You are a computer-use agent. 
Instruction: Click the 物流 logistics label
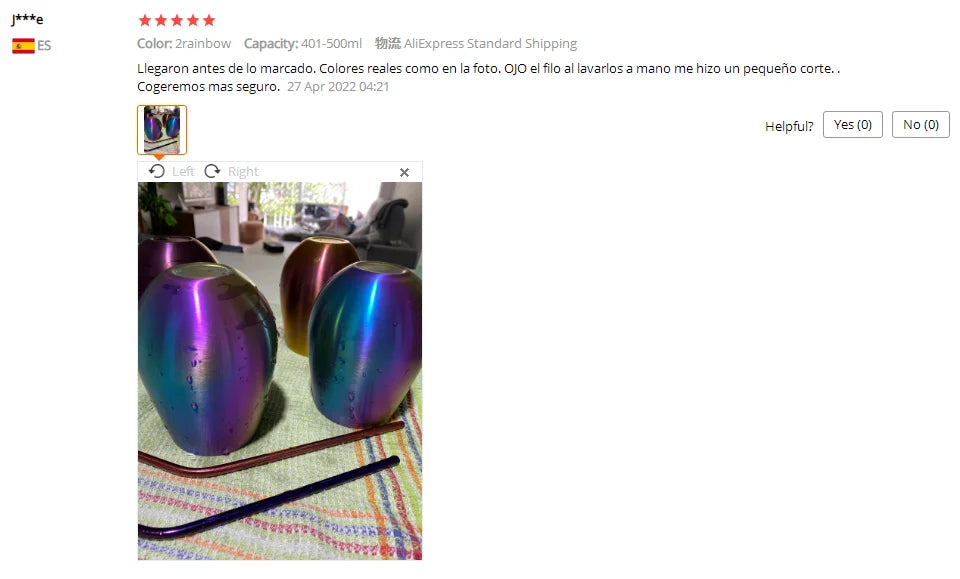388,43
